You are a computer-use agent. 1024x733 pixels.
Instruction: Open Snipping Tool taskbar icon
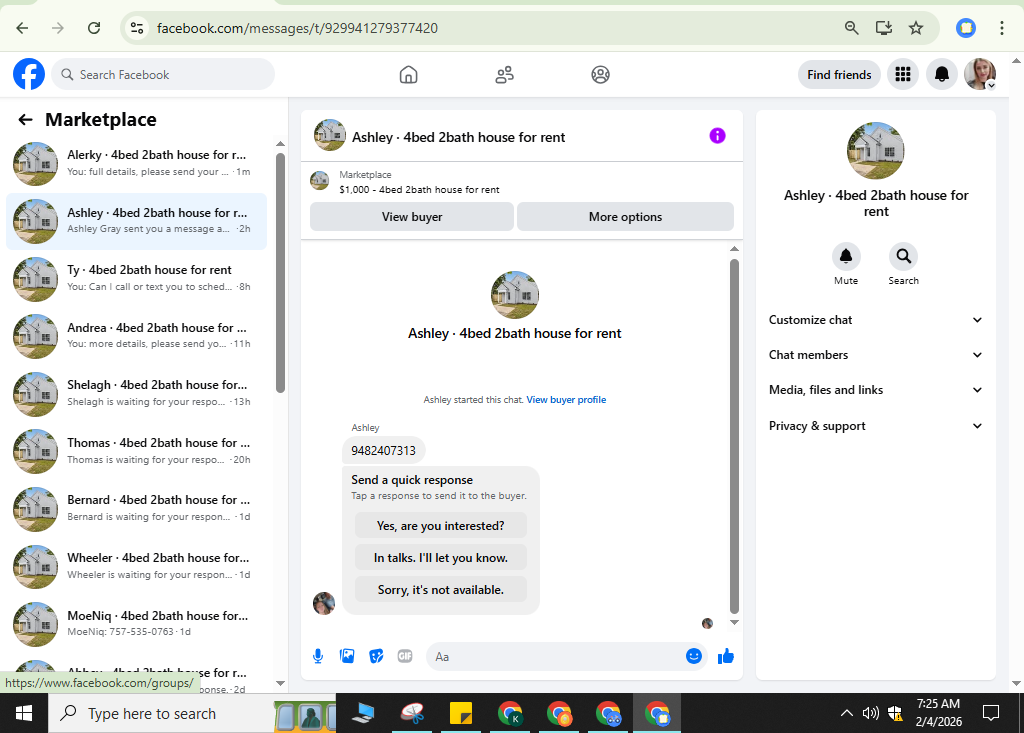click(x=413, y=713)
